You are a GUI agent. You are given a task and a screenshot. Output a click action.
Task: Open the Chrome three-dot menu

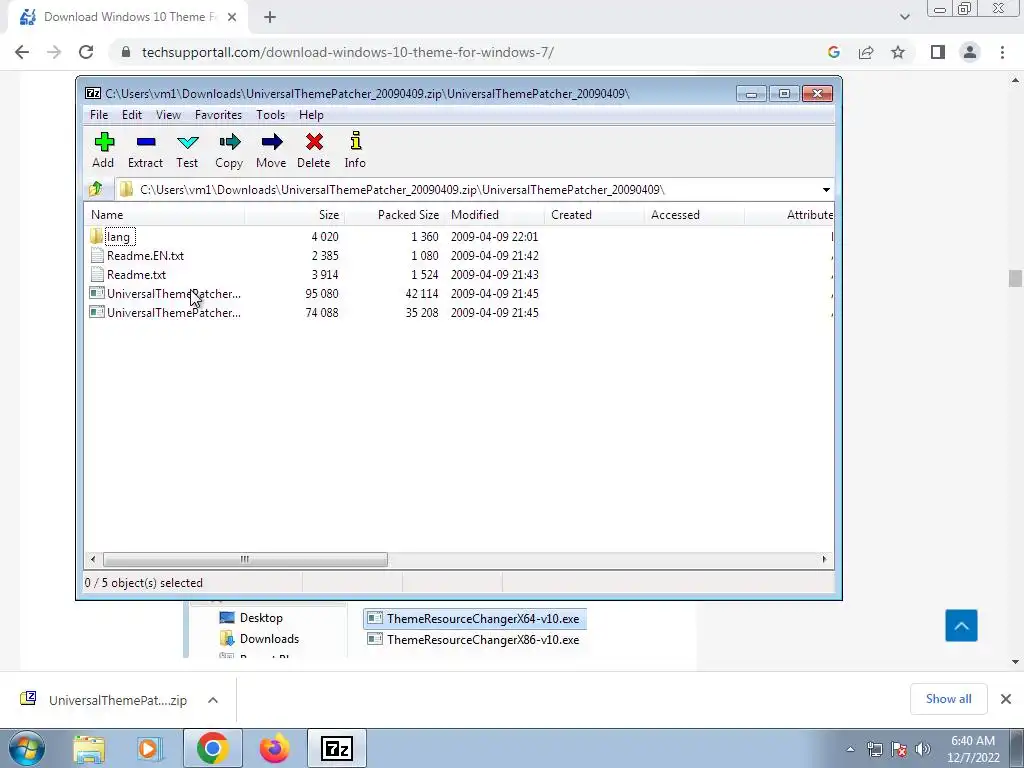(x=1002, y=52)
